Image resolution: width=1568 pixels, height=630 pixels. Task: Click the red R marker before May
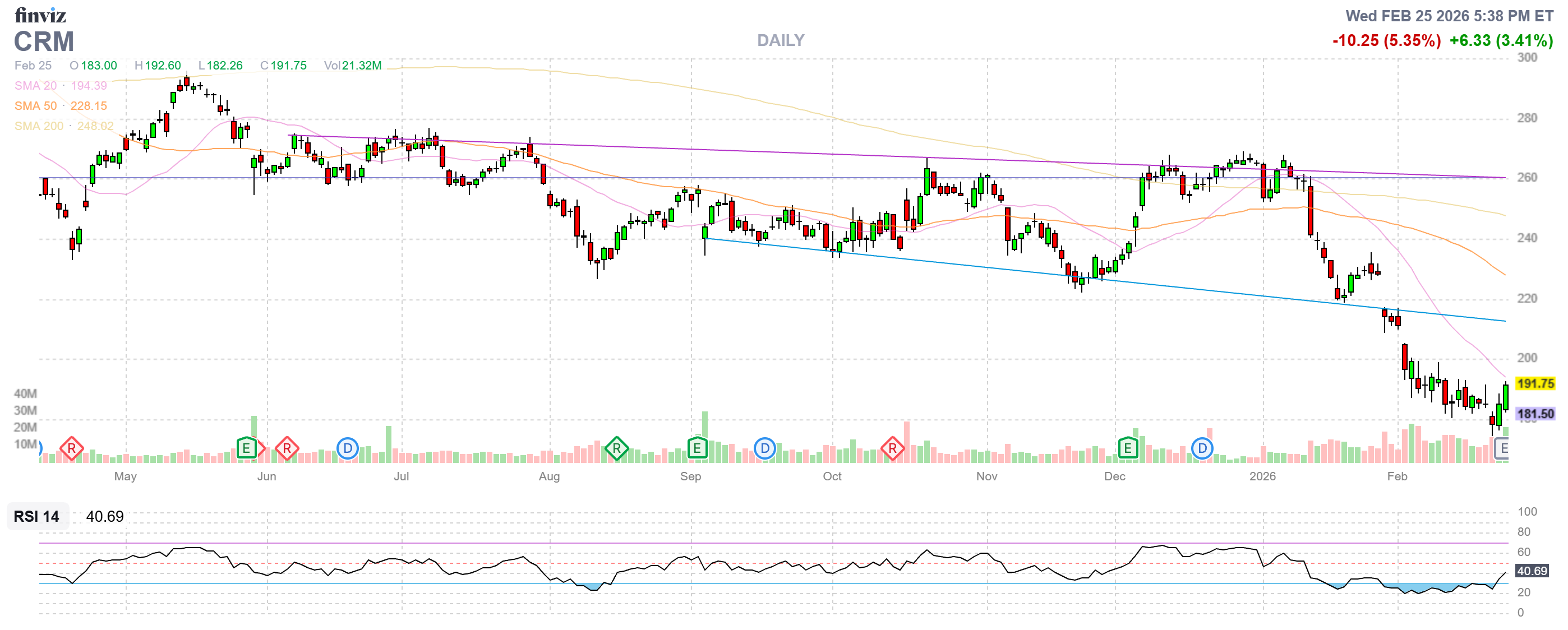point(71,450)
